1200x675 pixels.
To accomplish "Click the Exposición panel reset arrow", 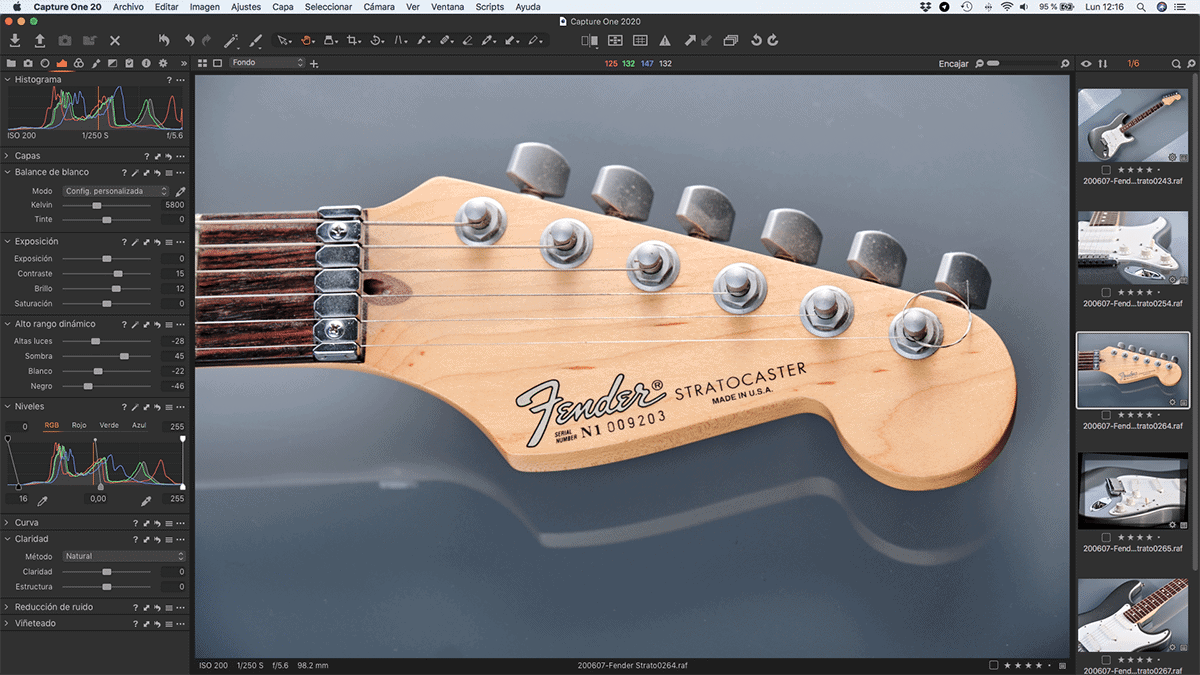I will [158, 242].
